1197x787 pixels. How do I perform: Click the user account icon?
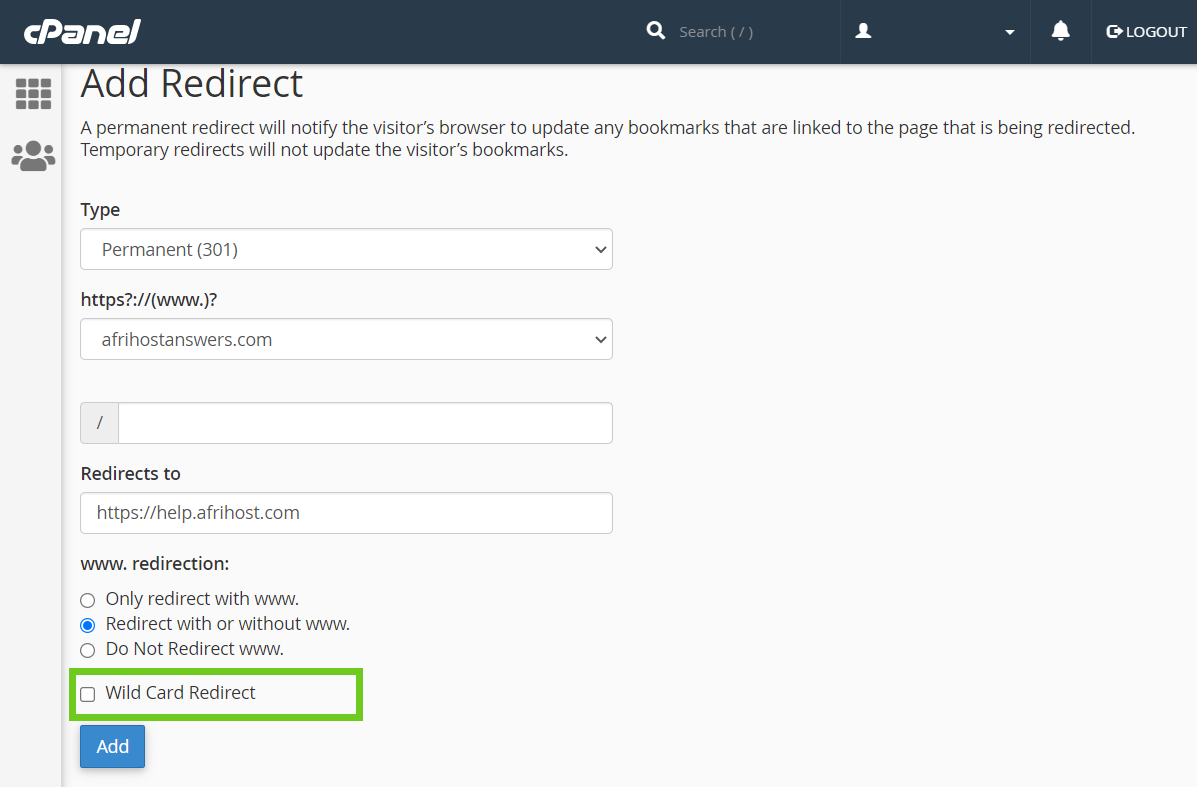864,32
